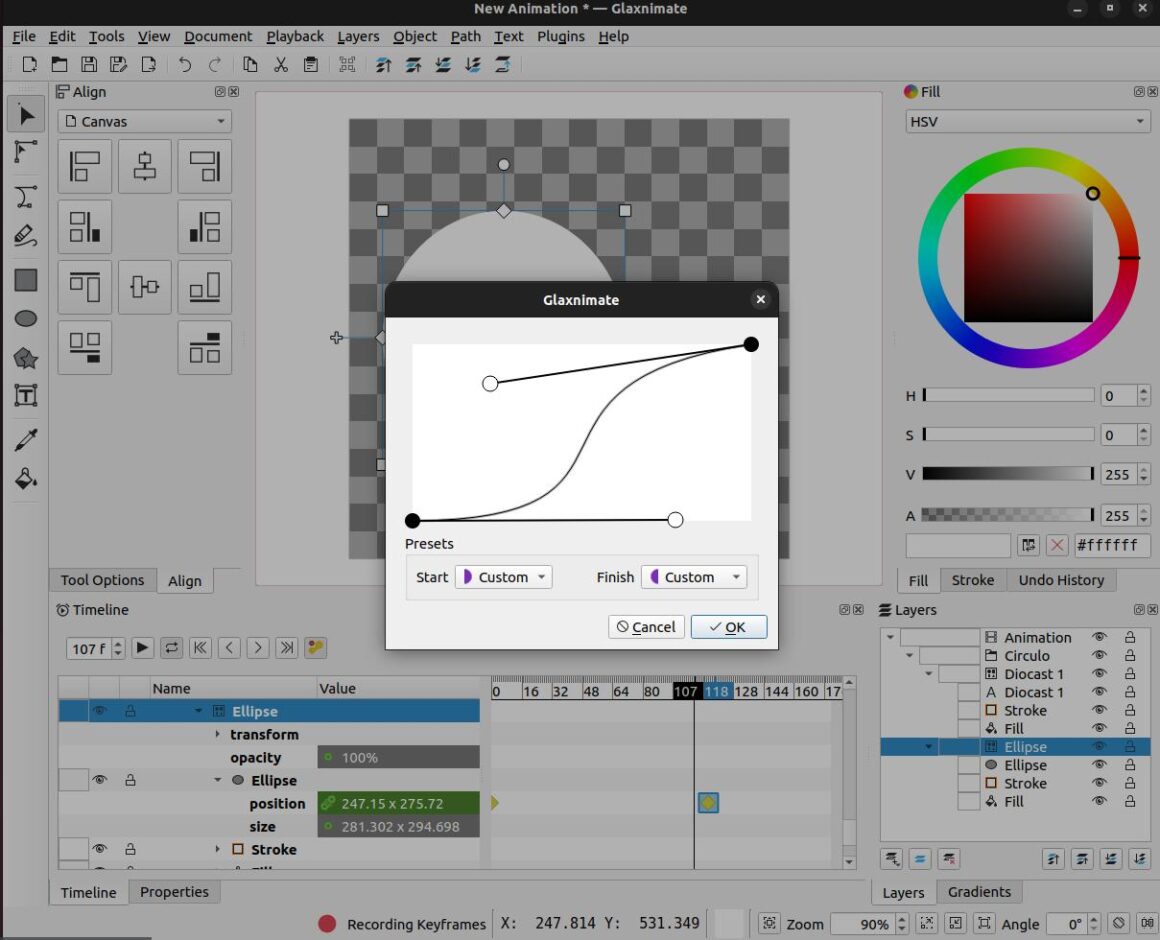Expand the transform property row
Screen dimensions: 1160x940
pyautogui.click(x=218, y=734)
